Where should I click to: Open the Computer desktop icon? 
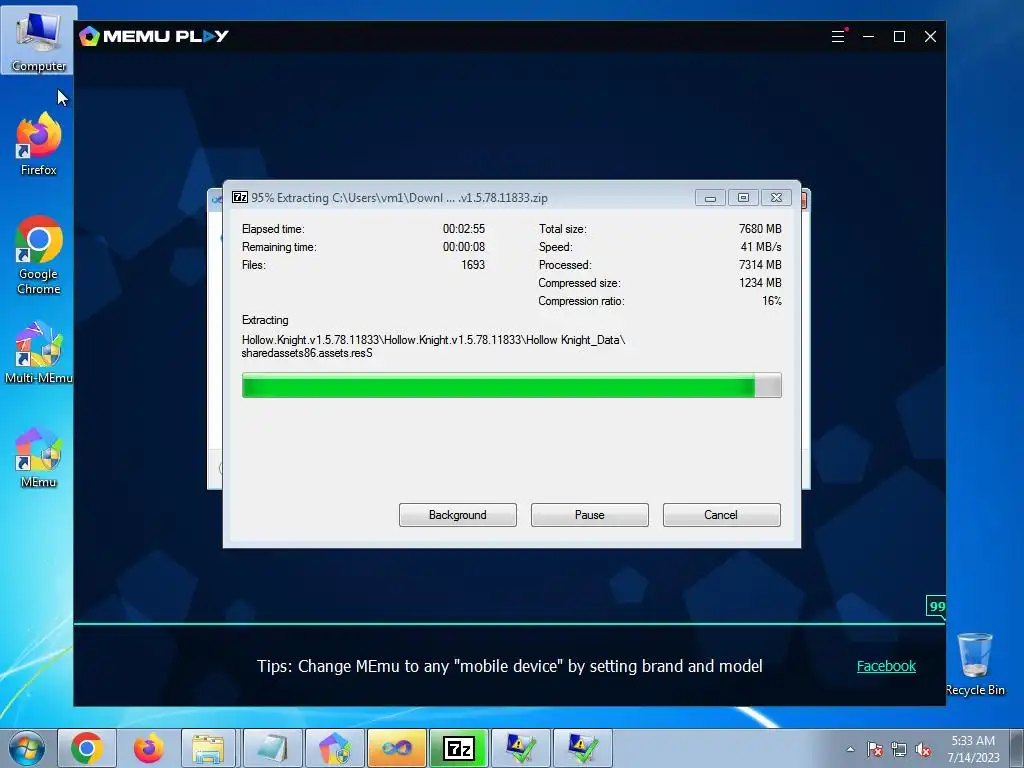pos(39,41)
